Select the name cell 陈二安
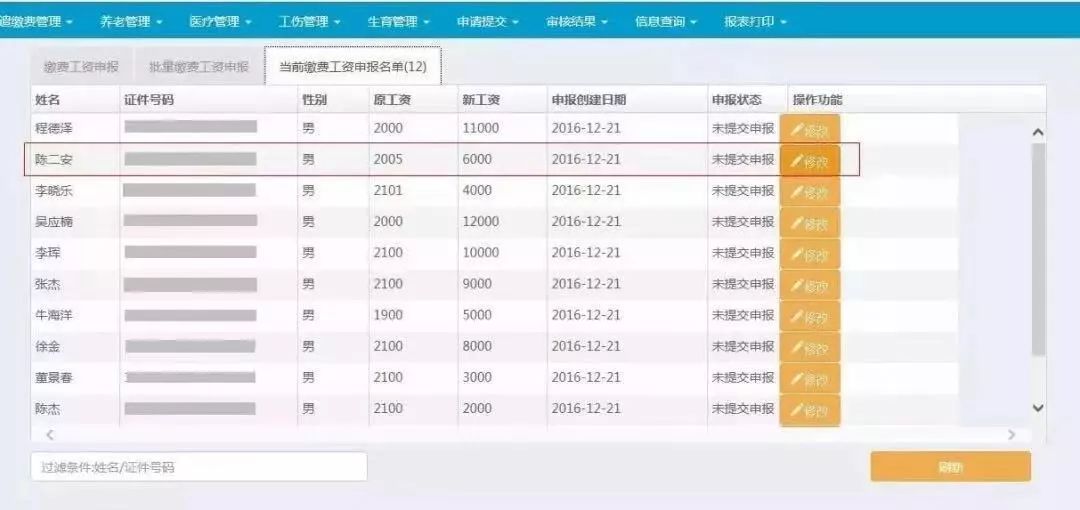The width and height of the screenshot is (1080, 510). (x=54, y=160)
